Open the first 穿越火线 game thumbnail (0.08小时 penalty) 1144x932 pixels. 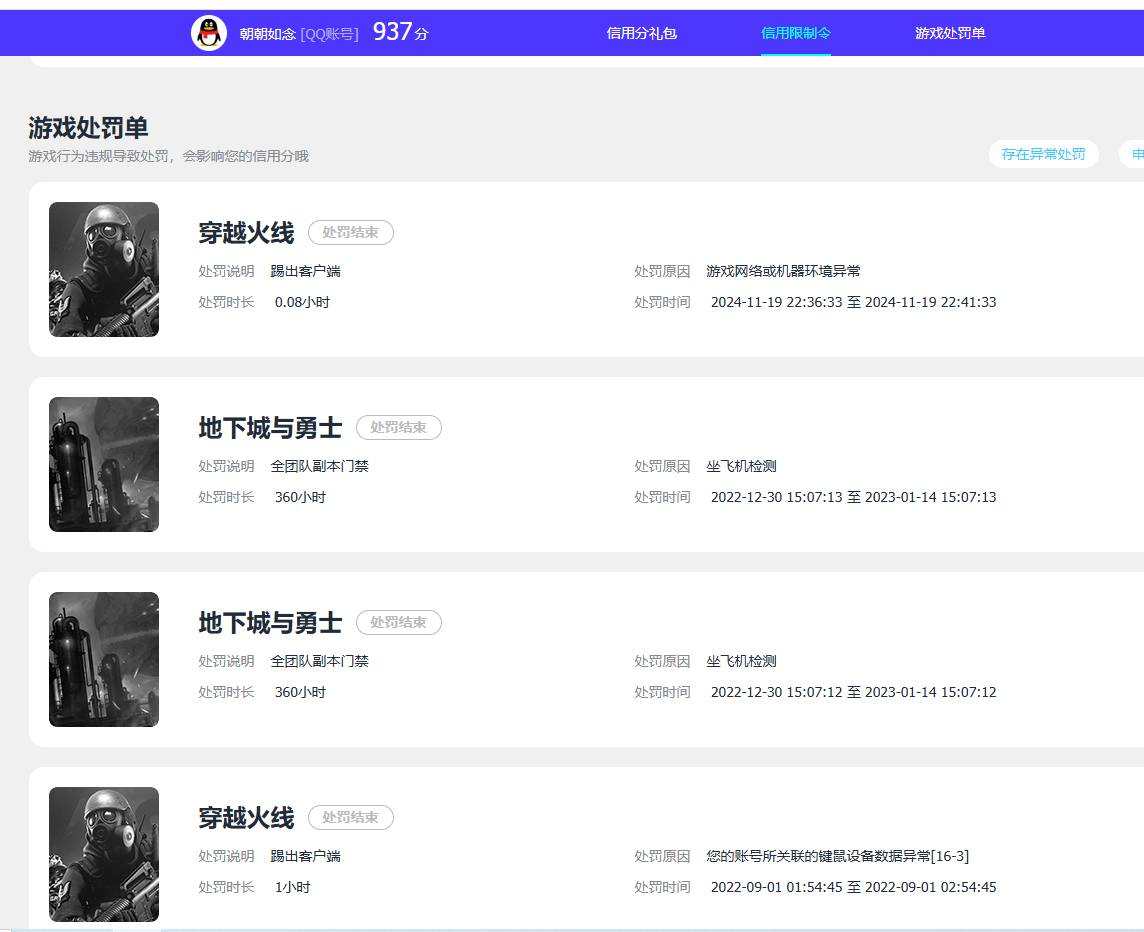tap(104, 269)
